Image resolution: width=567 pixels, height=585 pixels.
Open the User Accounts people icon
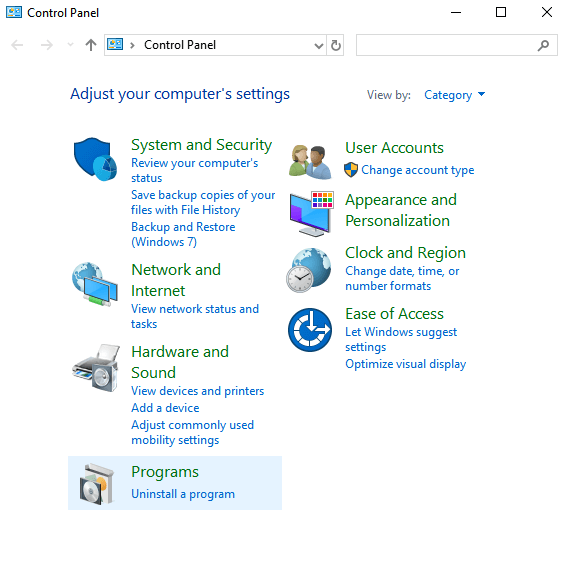tap(310, 162)
